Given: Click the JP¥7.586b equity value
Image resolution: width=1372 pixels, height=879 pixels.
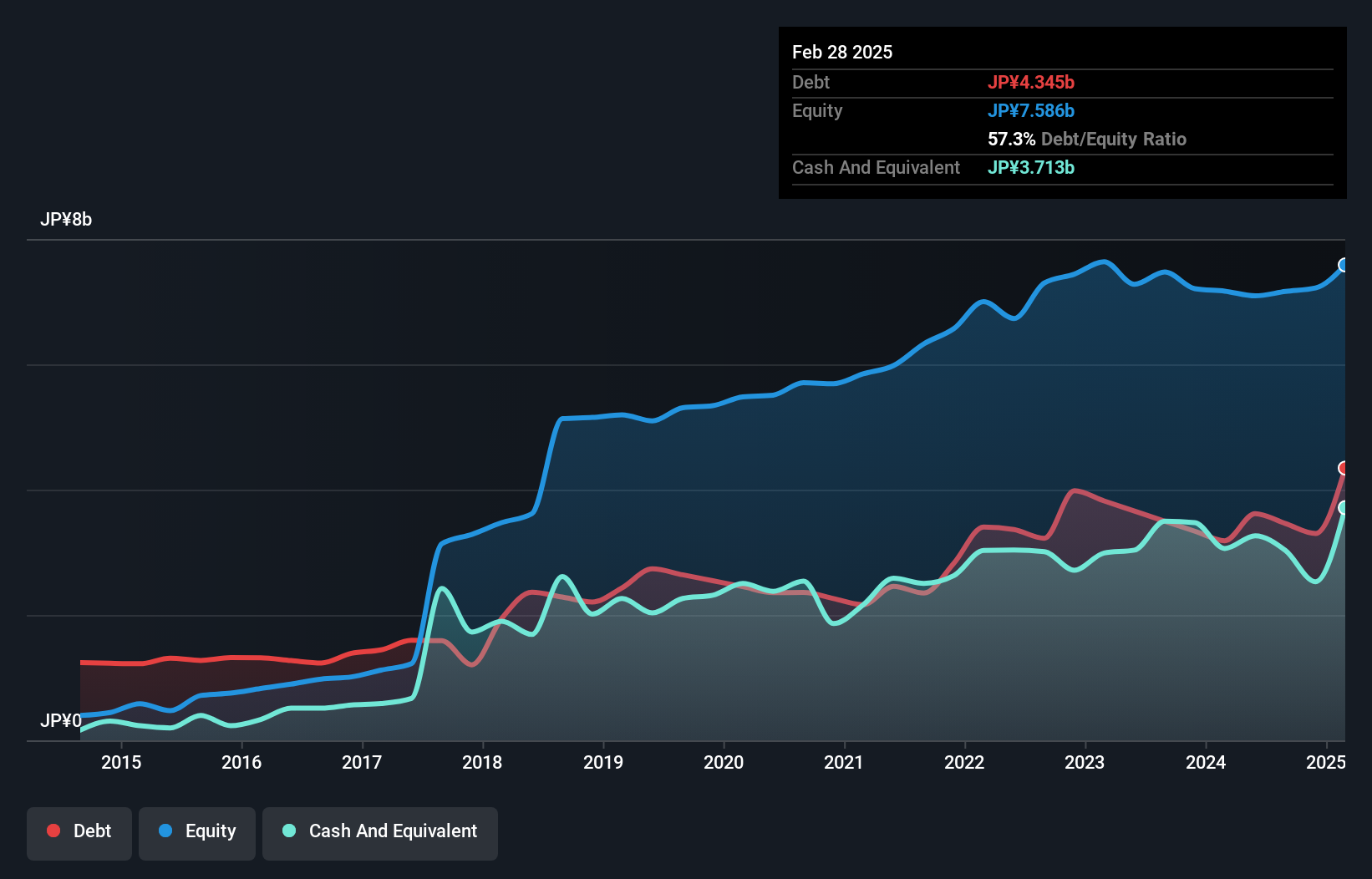Looking at the screenshot, I should [x=1031, y=110].
